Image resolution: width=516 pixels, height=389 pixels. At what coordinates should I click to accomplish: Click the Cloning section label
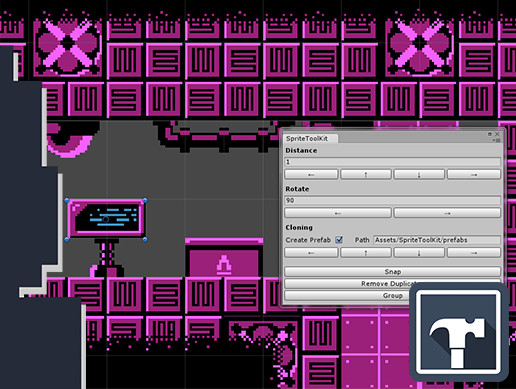click(299, 227)
